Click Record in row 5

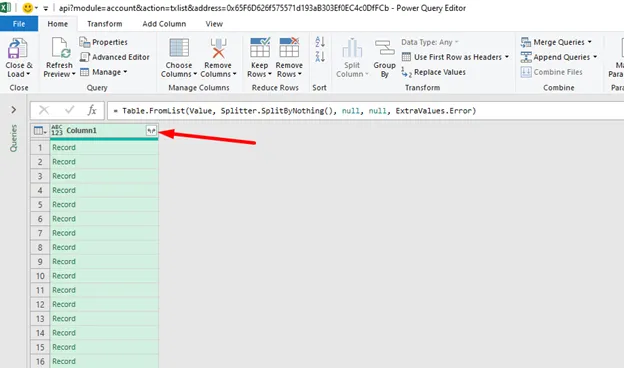(x=64, y=204)
